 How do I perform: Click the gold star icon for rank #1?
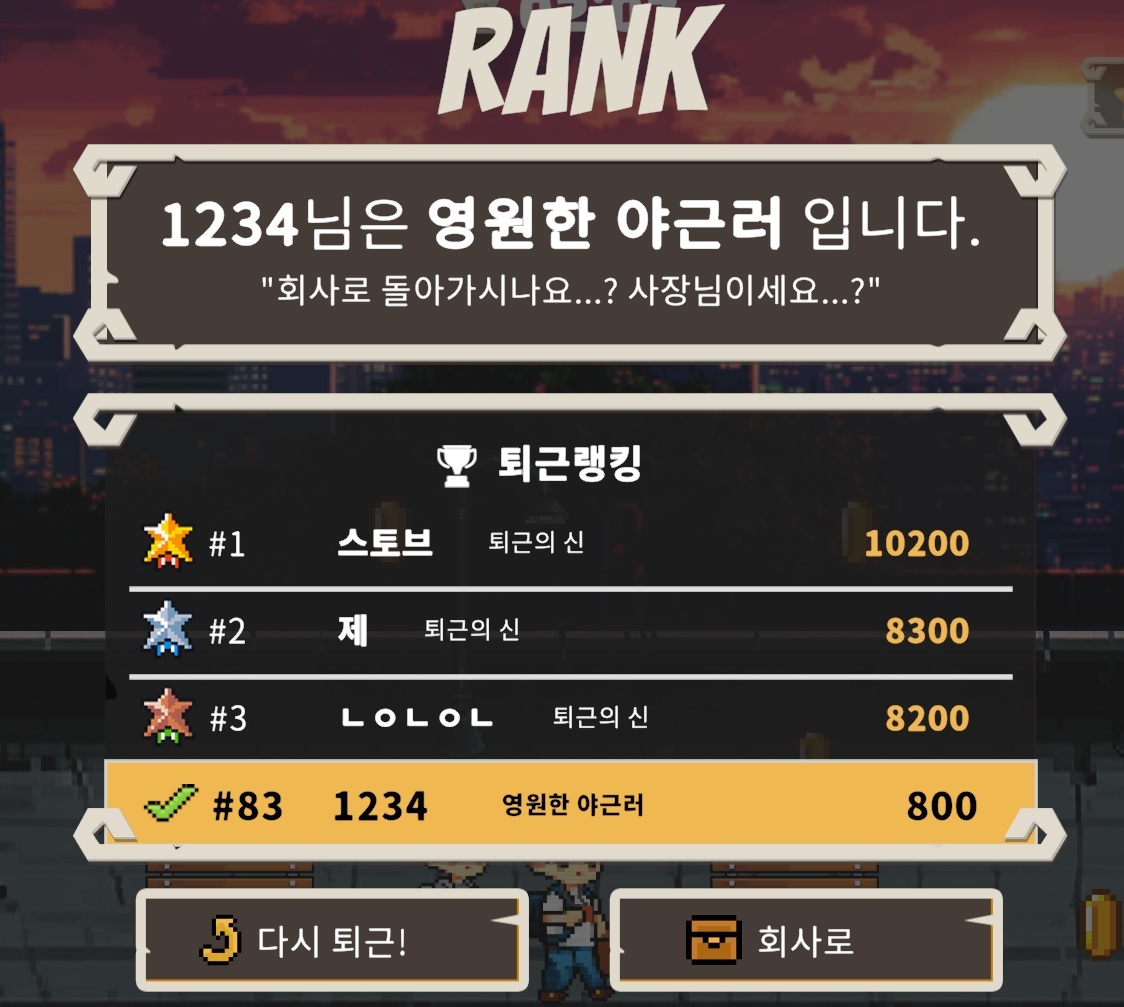click(168, 541)
